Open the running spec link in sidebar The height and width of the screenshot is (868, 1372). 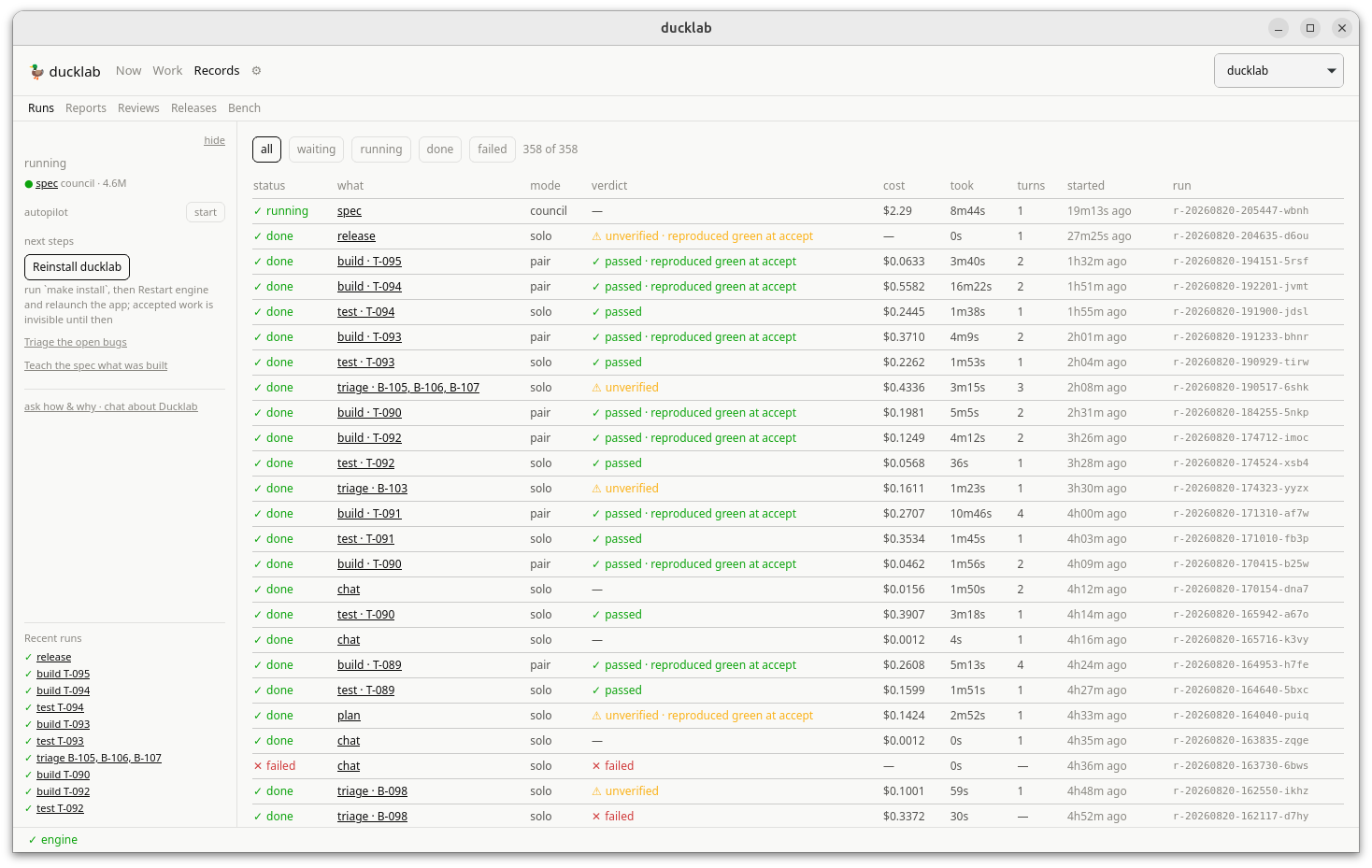(x=47, y=184)
